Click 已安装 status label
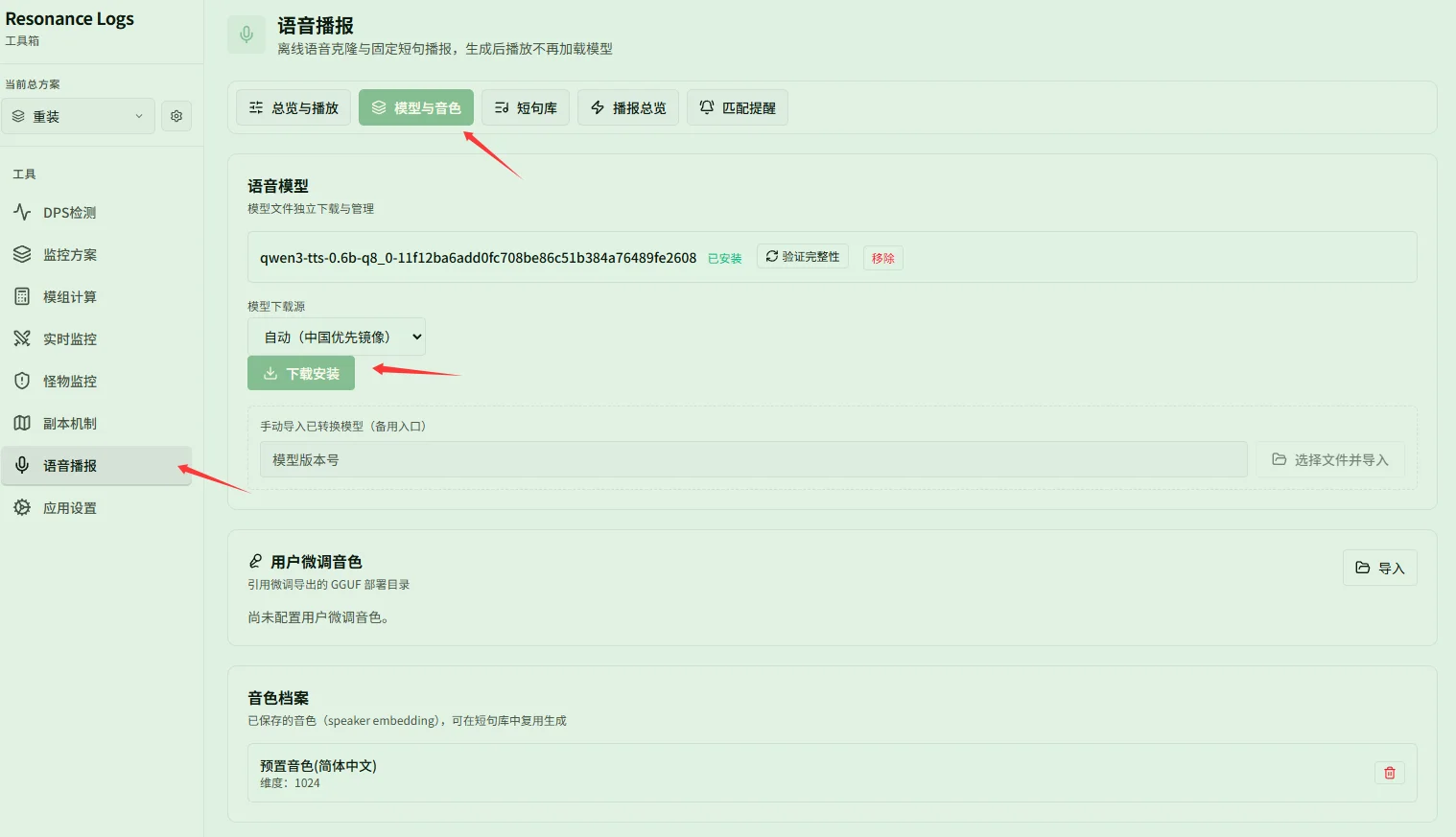The width and height of the screenshot is (1456, 837). click(x=725, y=259)
